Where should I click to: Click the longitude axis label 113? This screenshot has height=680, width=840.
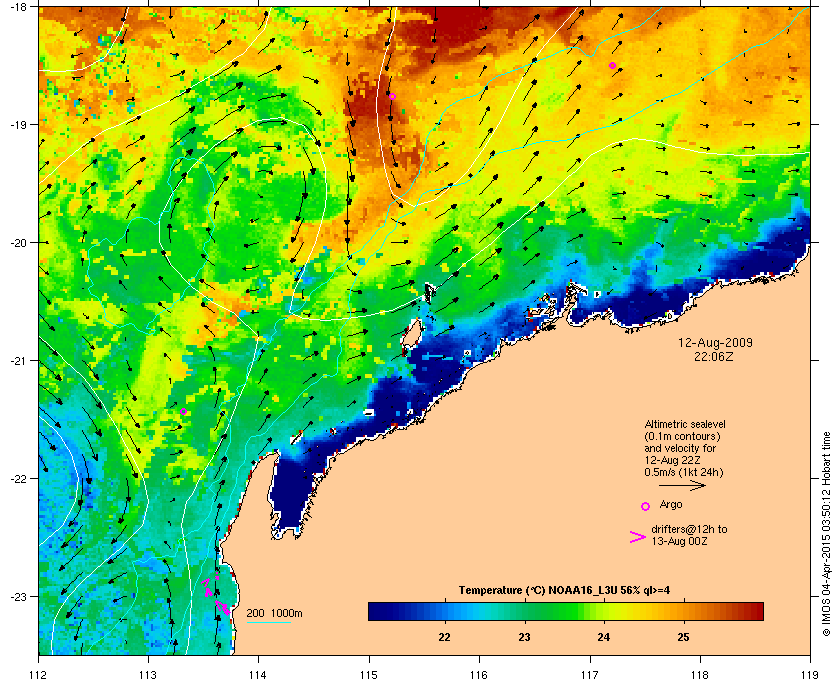tap(148, 673)
